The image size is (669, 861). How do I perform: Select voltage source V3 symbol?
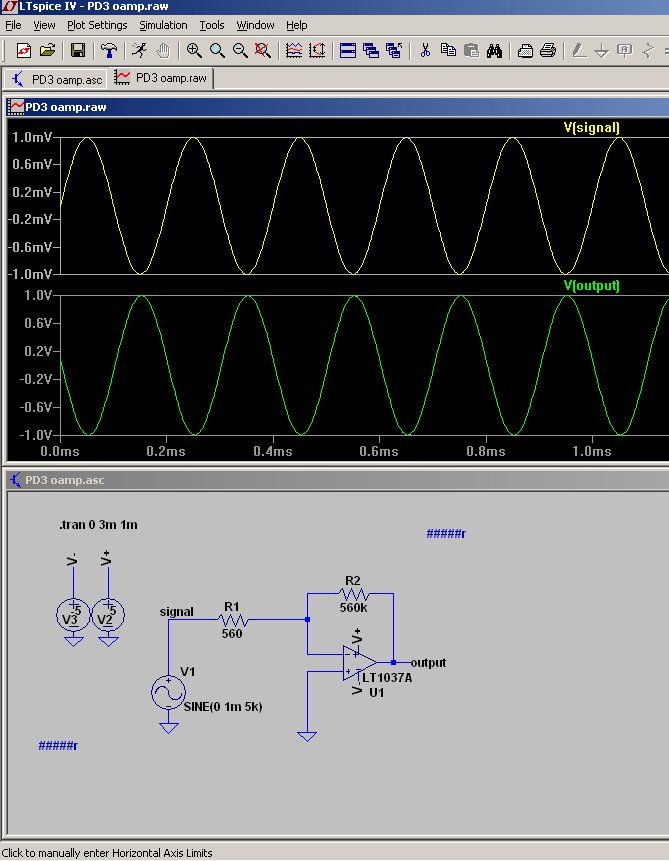pyautogui.click(x=74, y=615)
